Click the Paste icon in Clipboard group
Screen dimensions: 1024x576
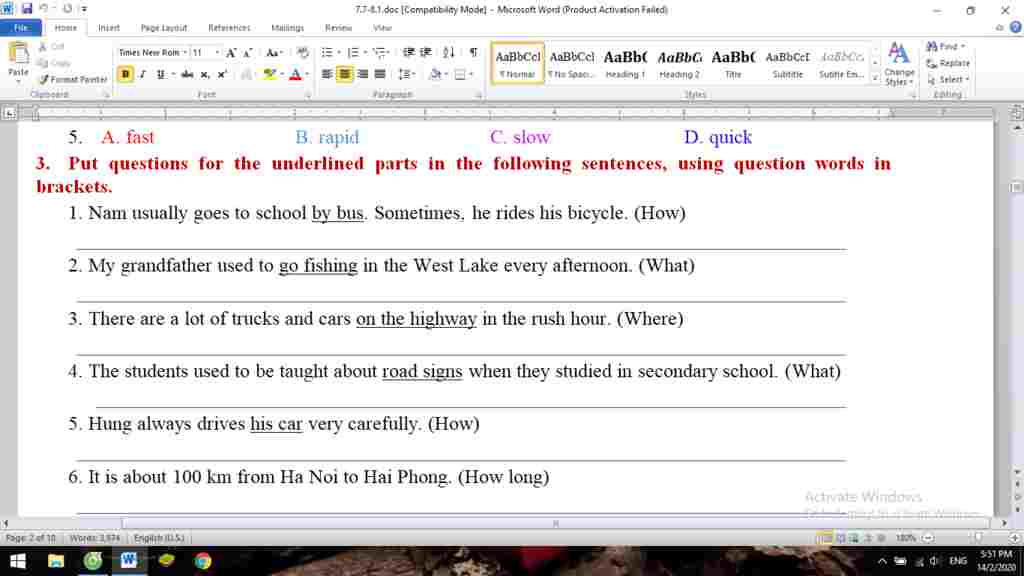[18, 58]
